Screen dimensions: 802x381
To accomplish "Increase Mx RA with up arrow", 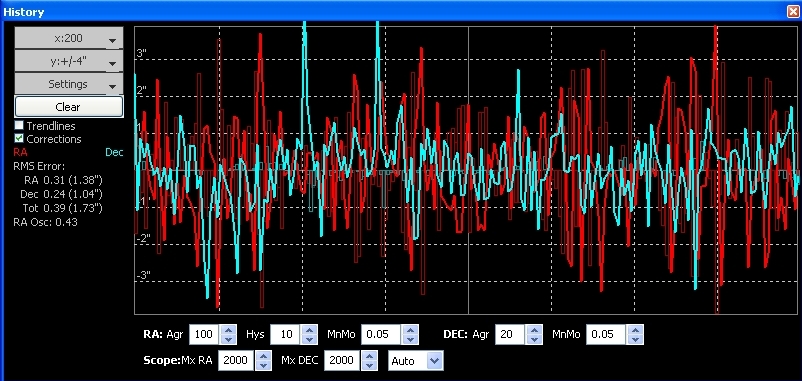I will coord(263,355).
